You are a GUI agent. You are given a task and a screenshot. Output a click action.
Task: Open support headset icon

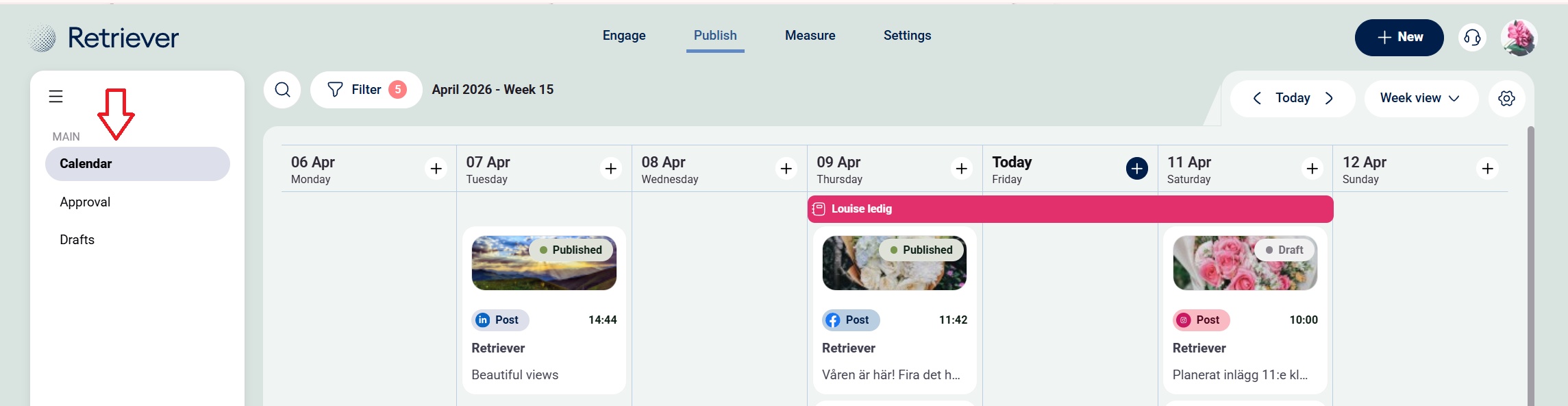coord(1472,37)
